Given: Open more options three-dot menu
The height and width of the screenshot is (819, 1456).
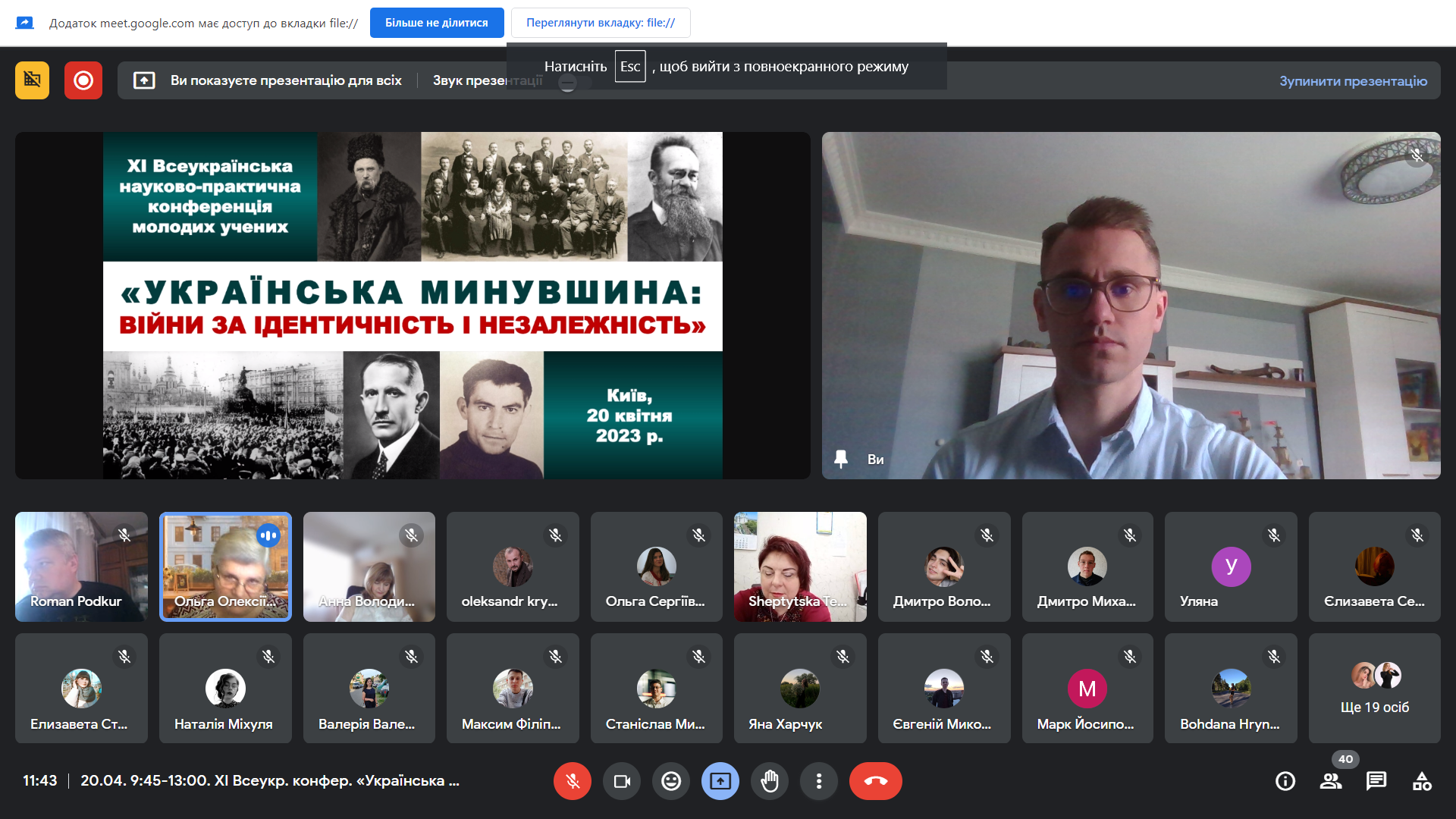Looking at the screenshot, I should click(819, 781).
